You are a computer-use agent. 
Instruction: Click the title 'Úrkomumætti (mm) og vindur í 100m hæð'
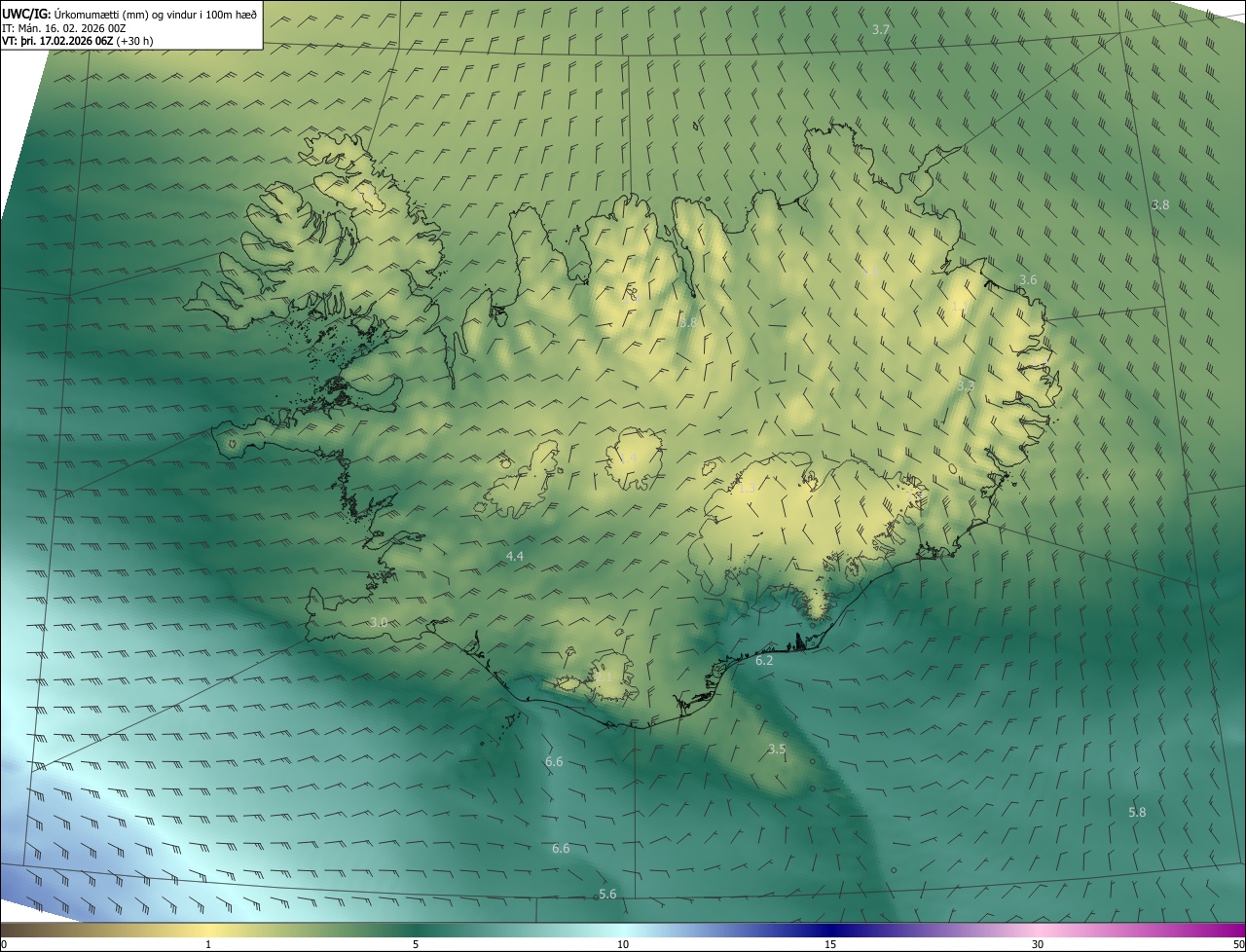click(155, 14)
